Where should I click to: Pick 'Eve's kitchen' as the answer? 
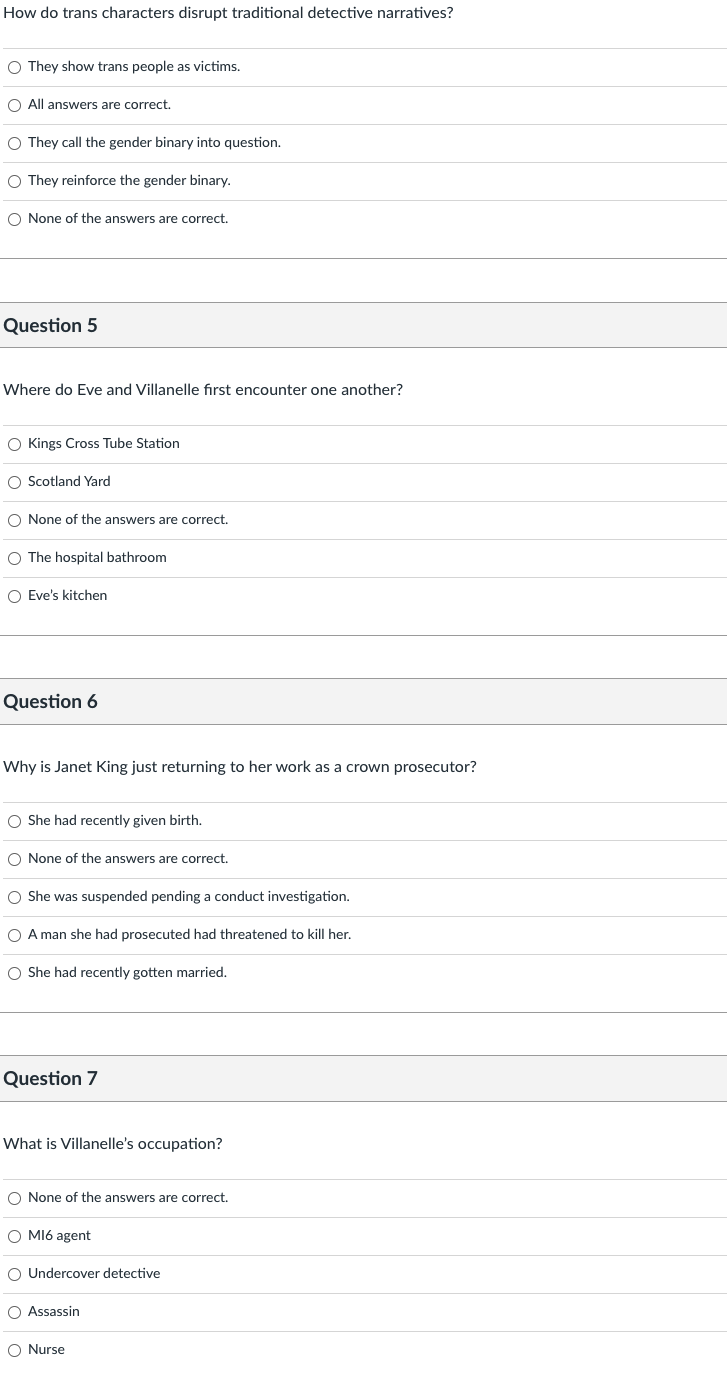(14, 596)
